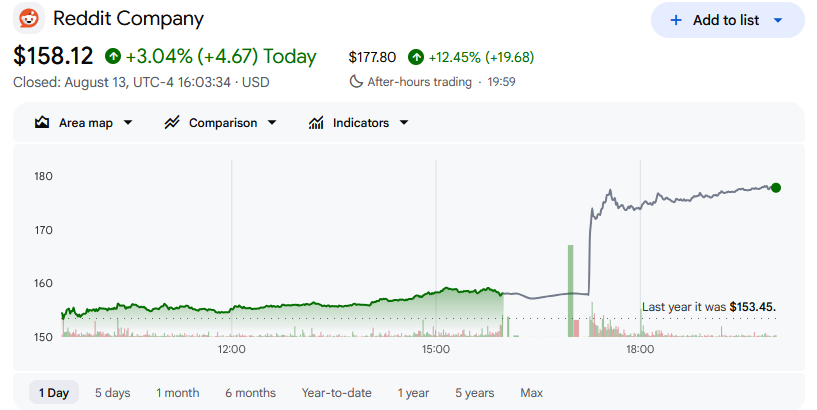Click the +3.04% (+4.67) Today text

point(221,56)
